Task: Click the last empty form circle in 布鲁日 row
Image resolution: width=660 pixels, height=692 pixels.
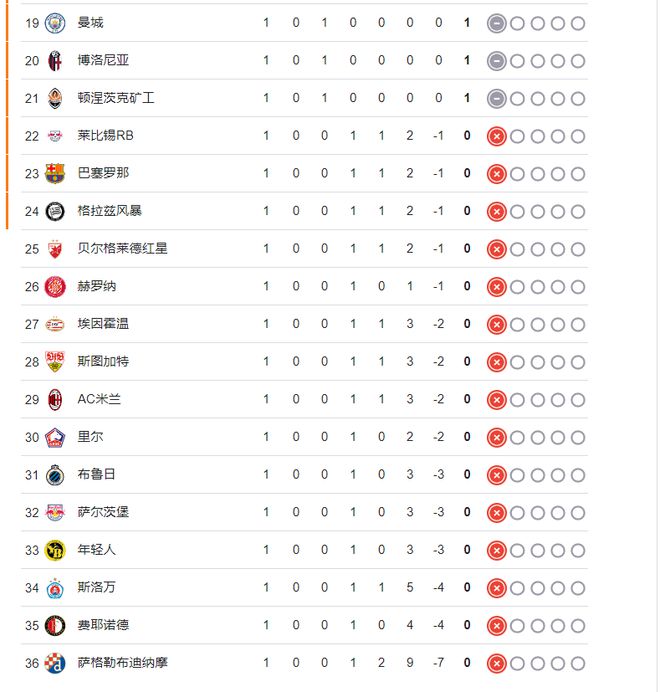Action: (x=578, y=475)
